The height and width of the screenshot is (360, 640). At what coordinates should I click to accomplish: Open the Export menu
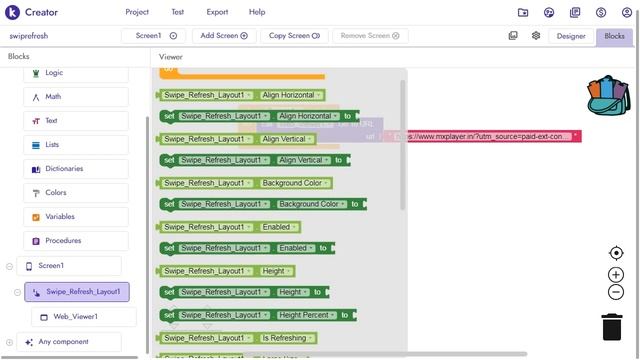217,12
